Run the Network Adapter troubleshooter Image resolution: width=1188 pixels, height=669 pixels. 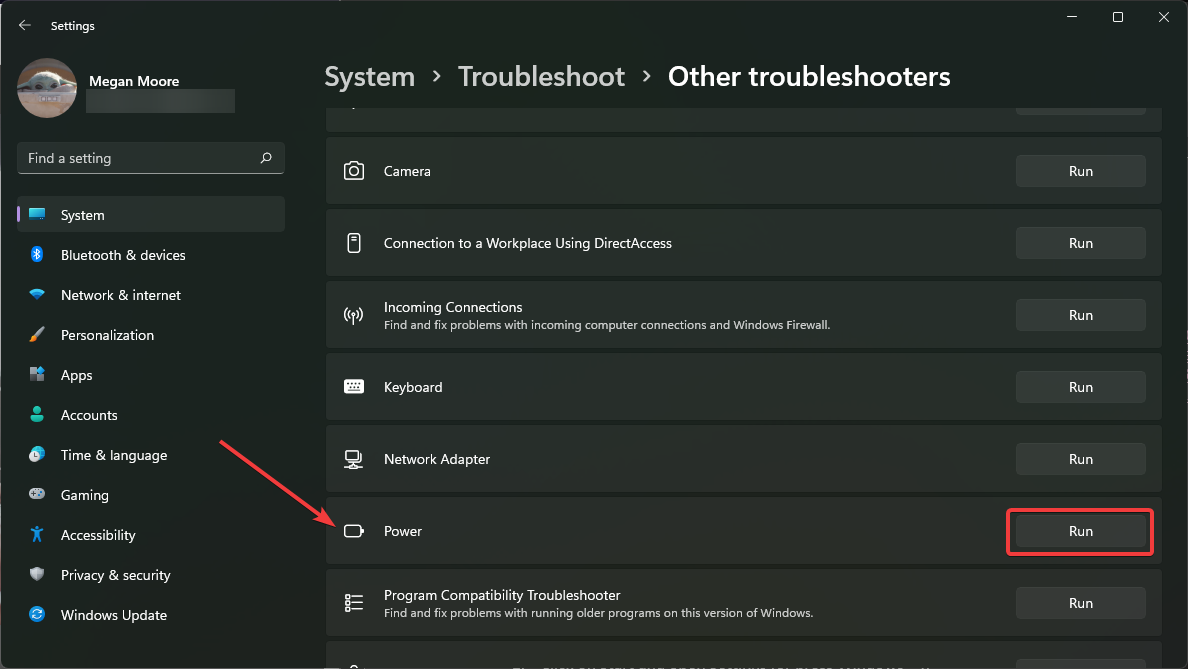coord(1080,459)
